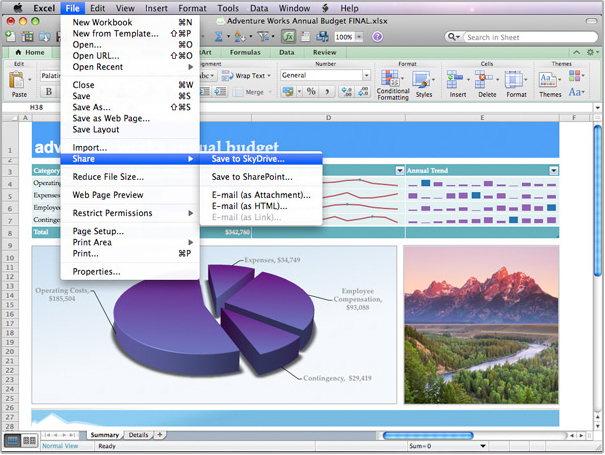
Task: Choose Save to SkyDrive menu item
Action: 248,158
